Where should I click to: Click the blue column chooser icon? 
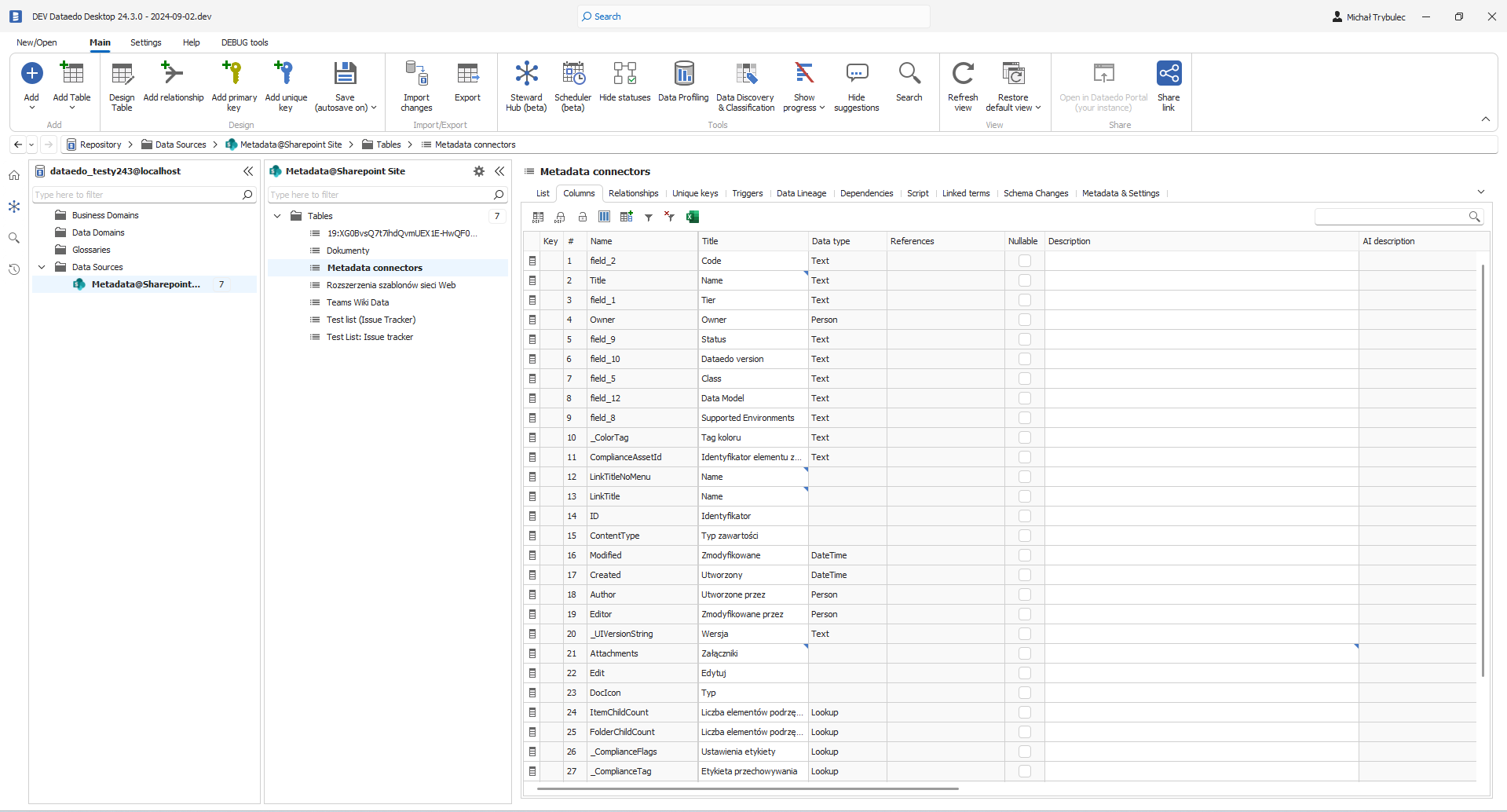604,217
